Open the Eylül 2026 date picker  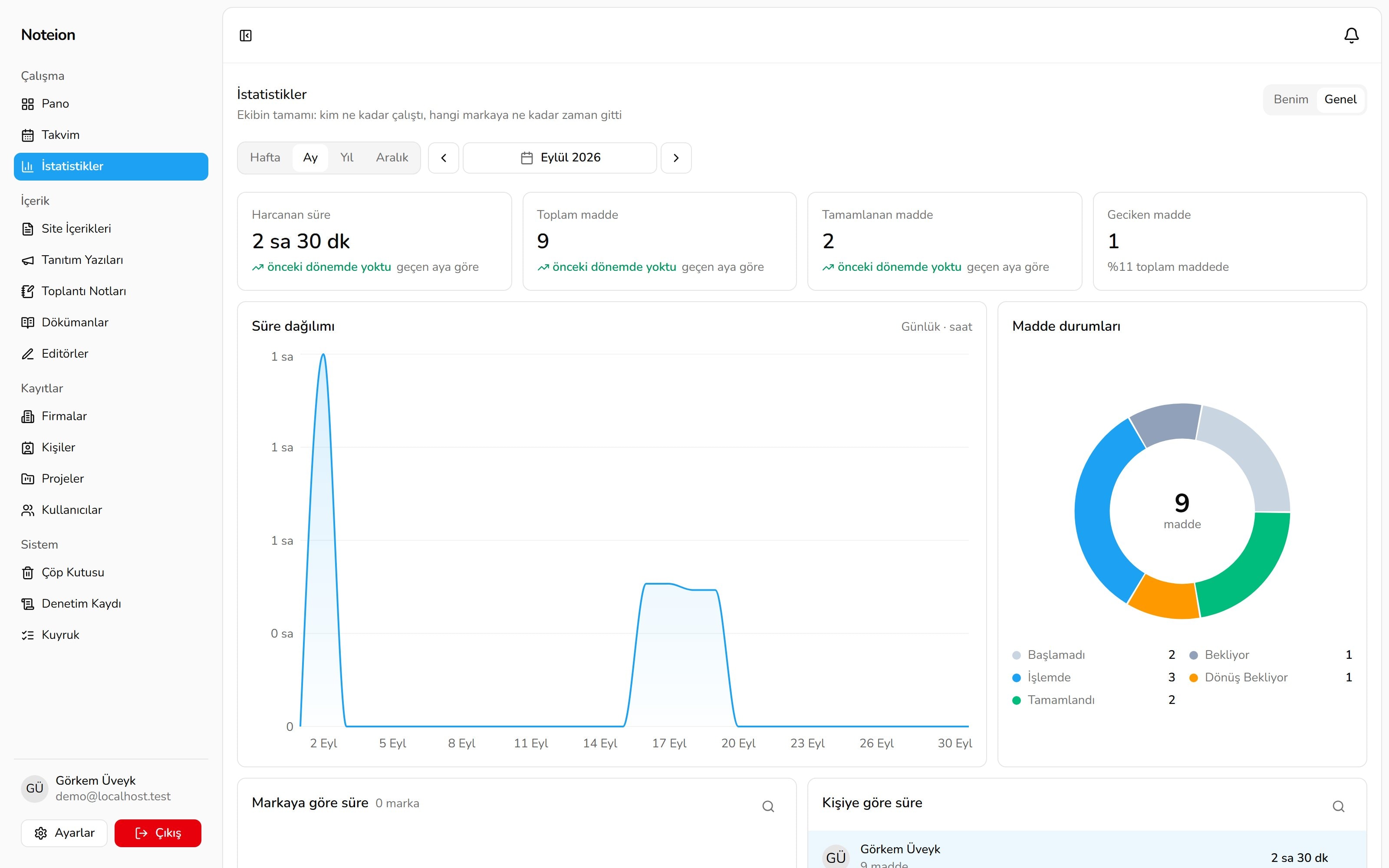(560, 158)
